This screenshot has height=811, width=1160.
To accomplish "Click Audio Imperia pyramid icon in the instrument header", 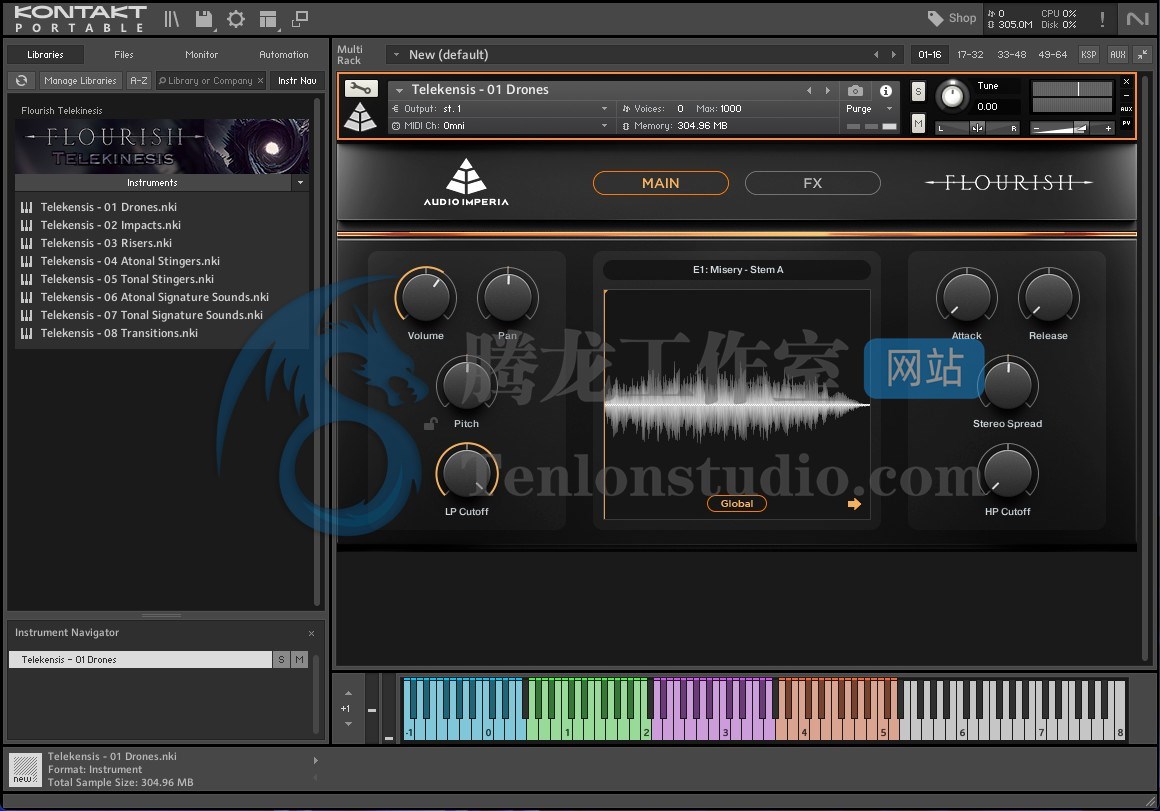I will point(361,117).
